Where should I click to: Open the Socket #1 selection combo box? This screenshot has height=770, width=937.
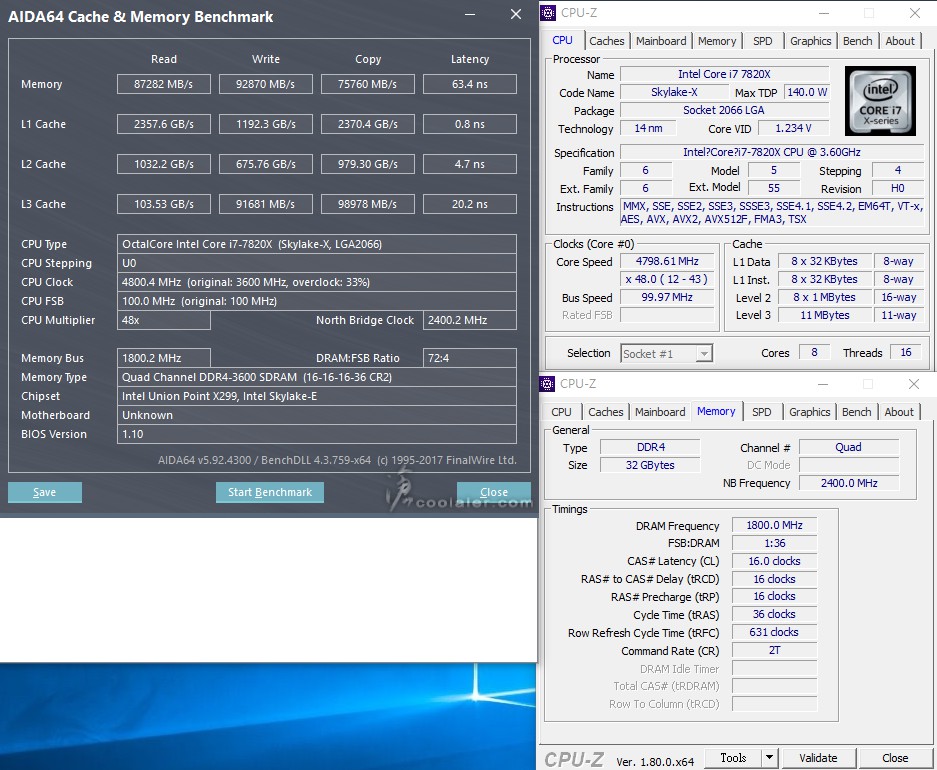(x=666, y=354)
